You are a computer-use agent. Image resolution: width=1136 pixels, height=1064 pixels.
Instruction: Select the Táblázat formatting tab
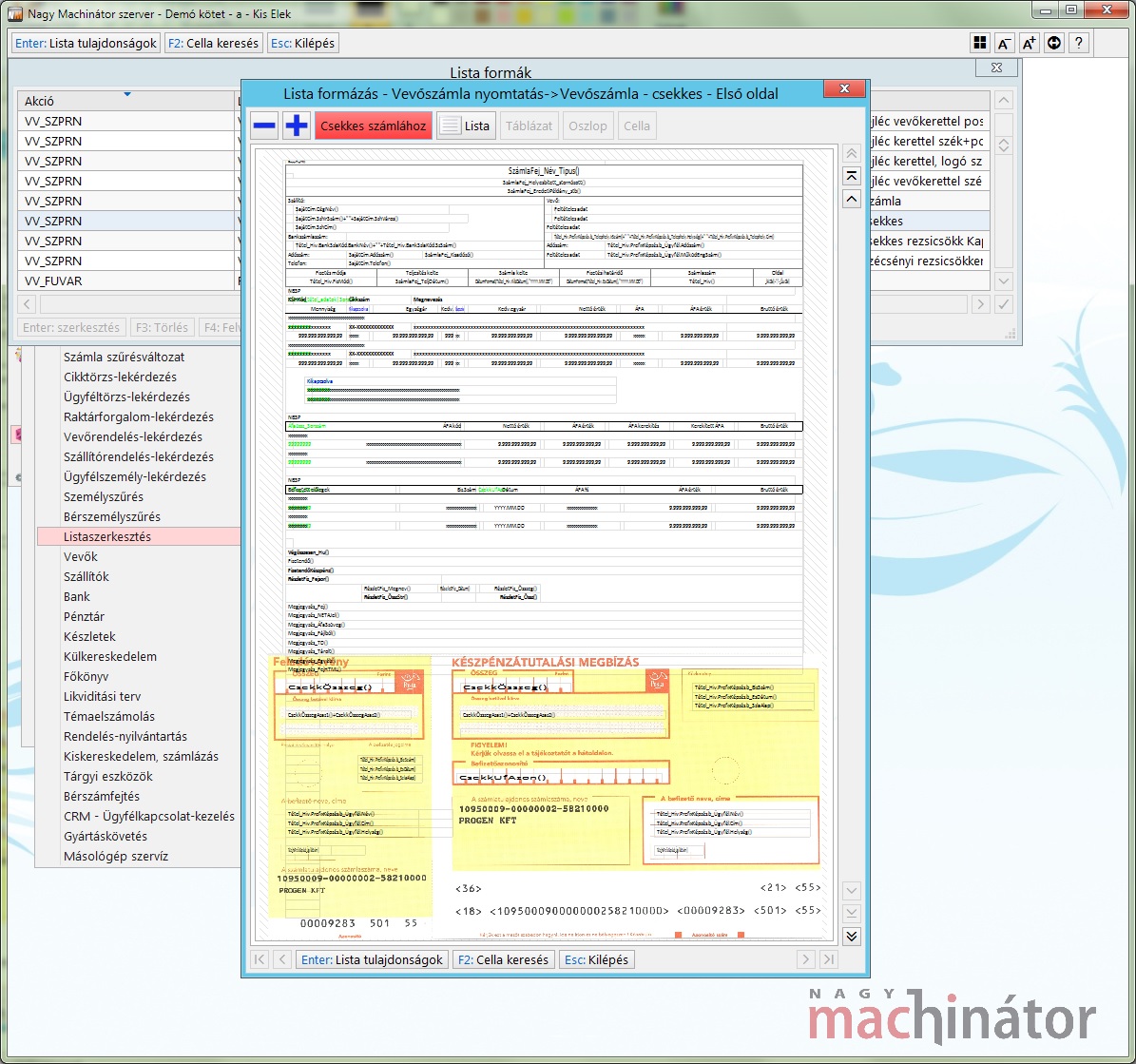coord(529,126)
